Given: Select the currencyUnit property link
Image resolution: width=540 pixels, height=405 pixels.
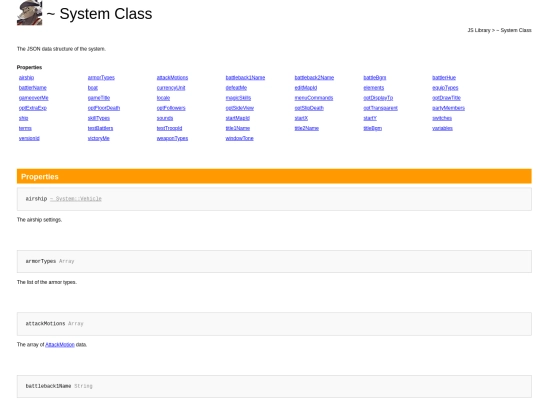Looking at the screenshot, I should [171, 88].
